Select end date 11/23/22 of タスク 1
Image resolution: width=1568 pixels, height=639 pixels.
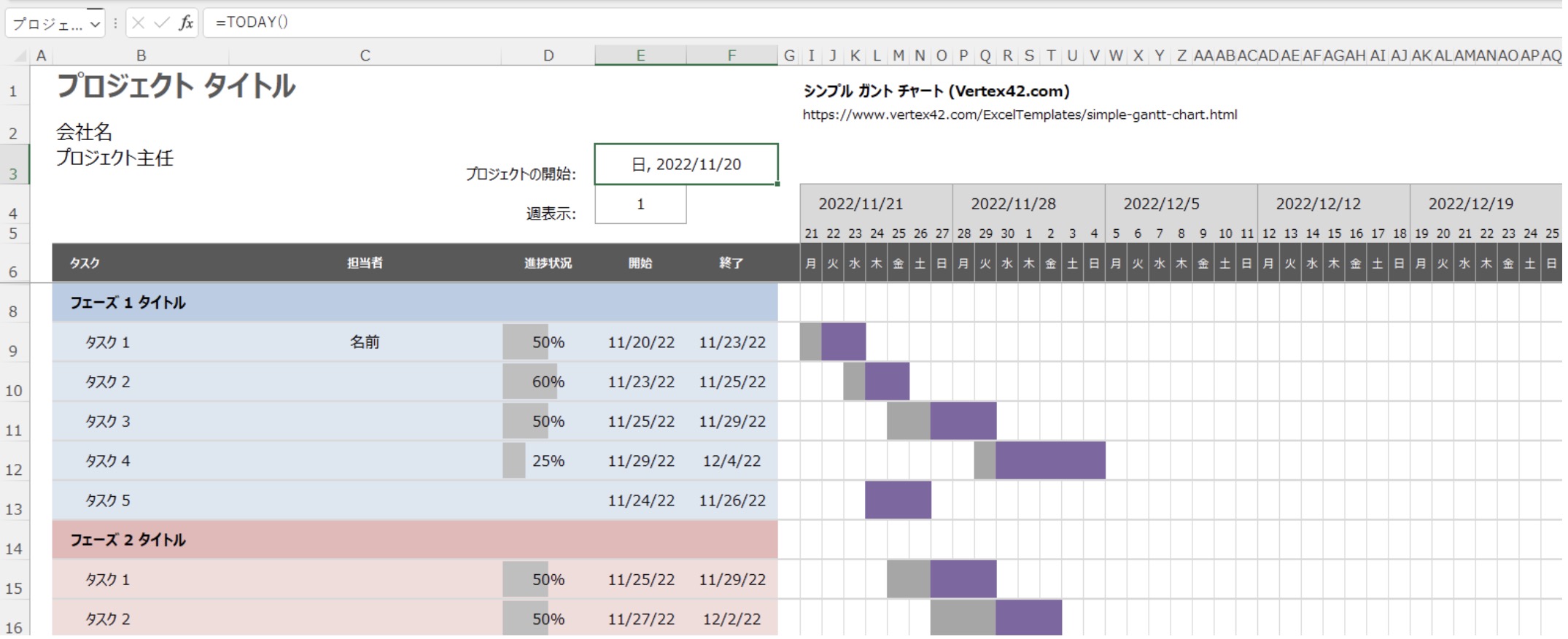[x=731, y=342]
